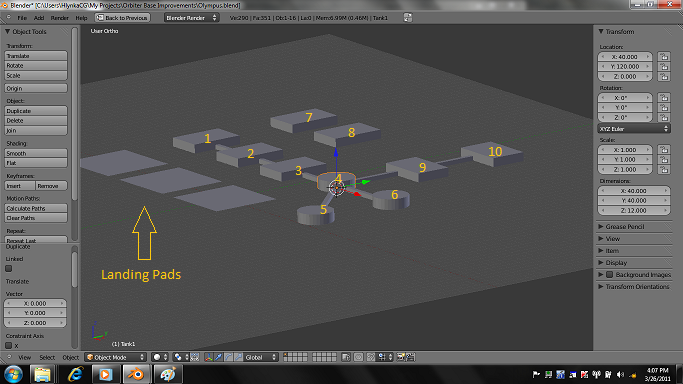Click the Duplicate object button
Image resolution: width=683 pixels, height=384 pixels.
pos(36,111)
